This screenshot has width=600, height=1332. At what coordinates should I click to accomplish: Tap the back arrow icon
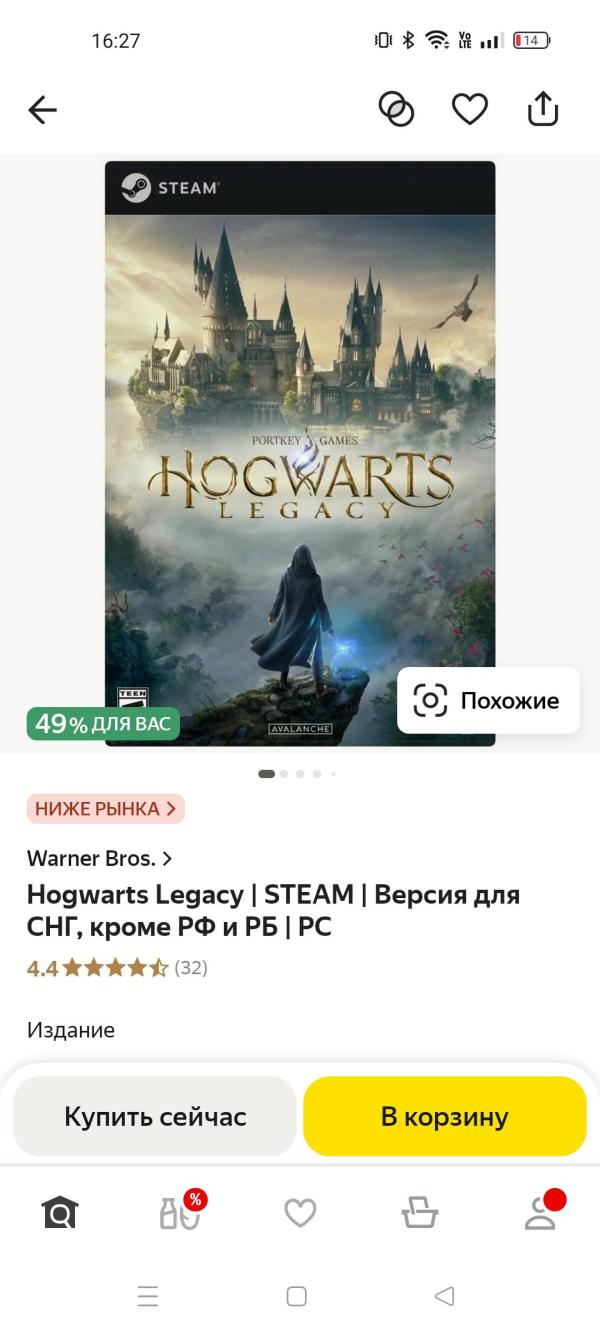click(43, 109)
